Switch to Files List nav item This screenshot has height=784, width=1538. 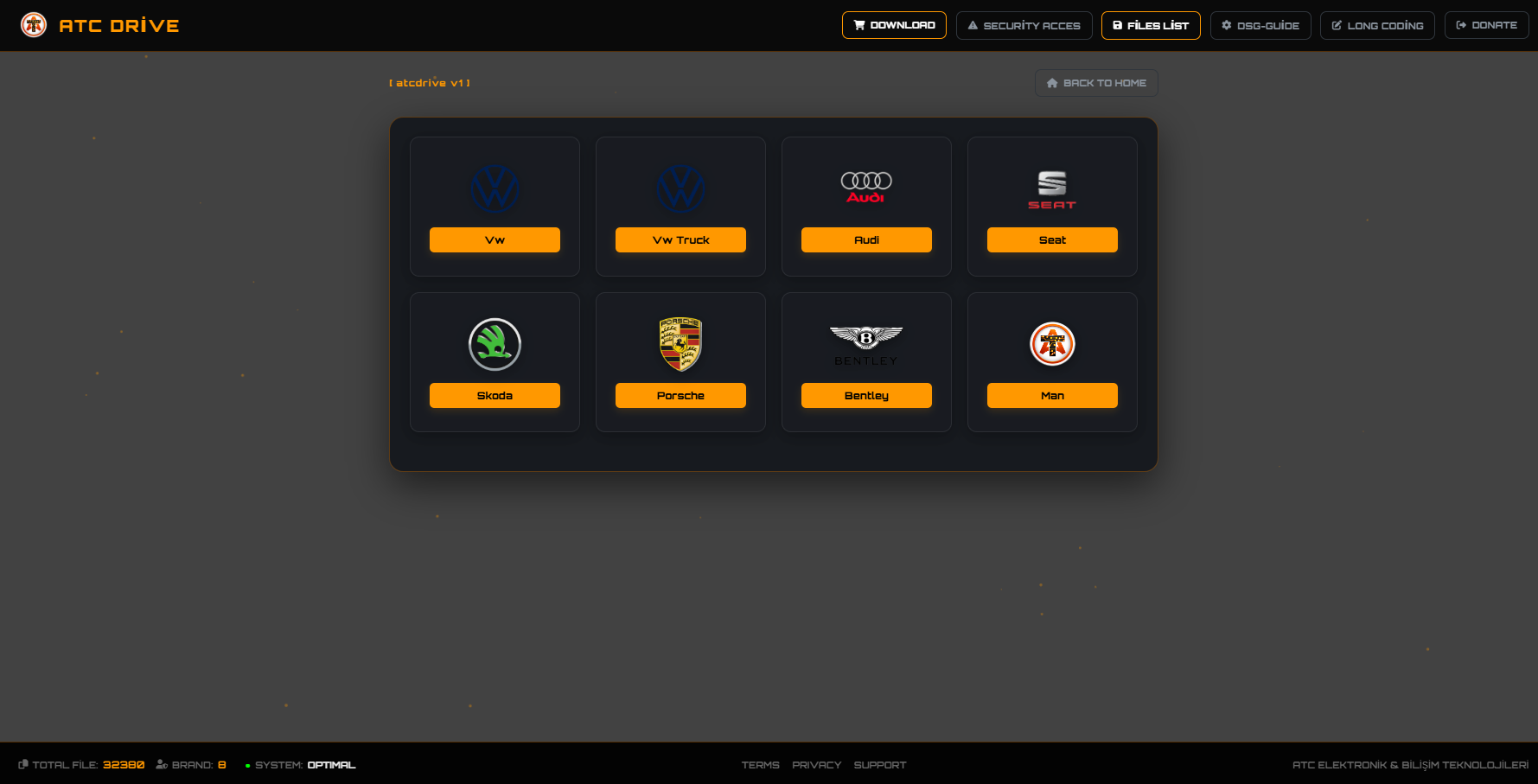pyautogui.click(x=1151, y=25)
